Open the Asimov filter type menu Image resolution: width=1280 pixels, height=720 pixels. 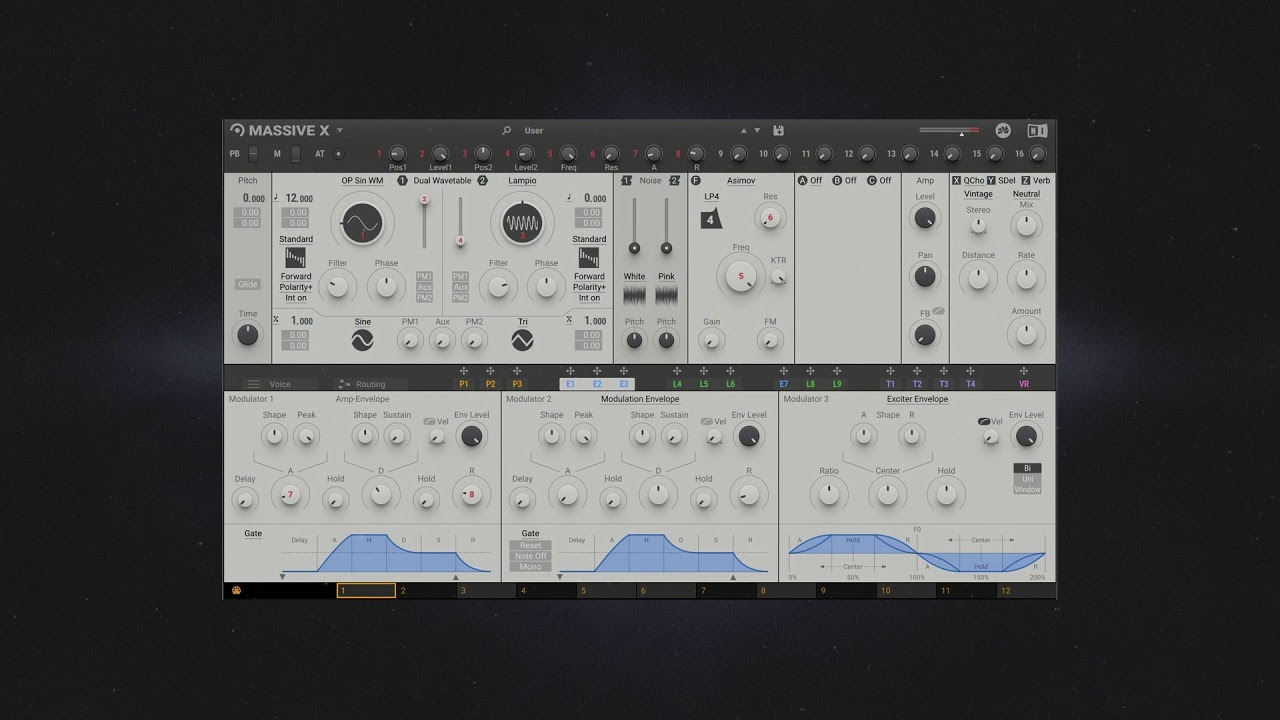click(741, 181)
